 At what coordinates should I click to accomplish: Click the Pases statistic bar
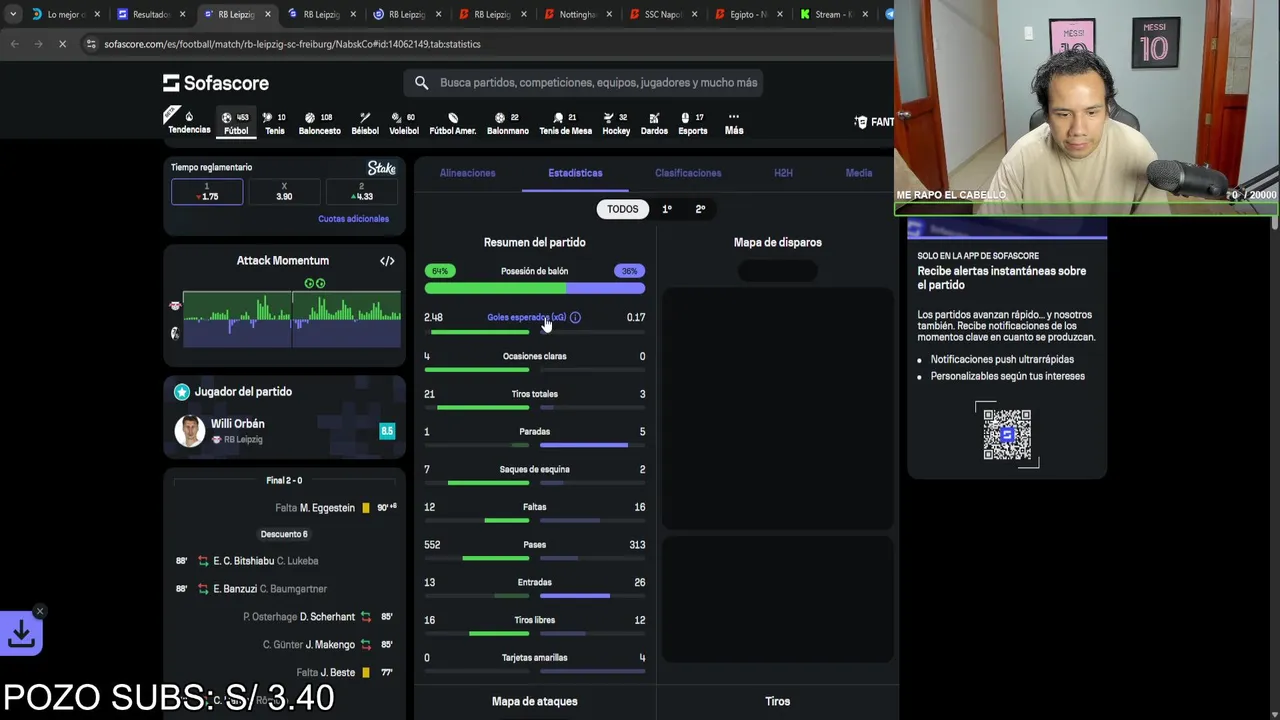pyautogui.click(x=534, y=558)
